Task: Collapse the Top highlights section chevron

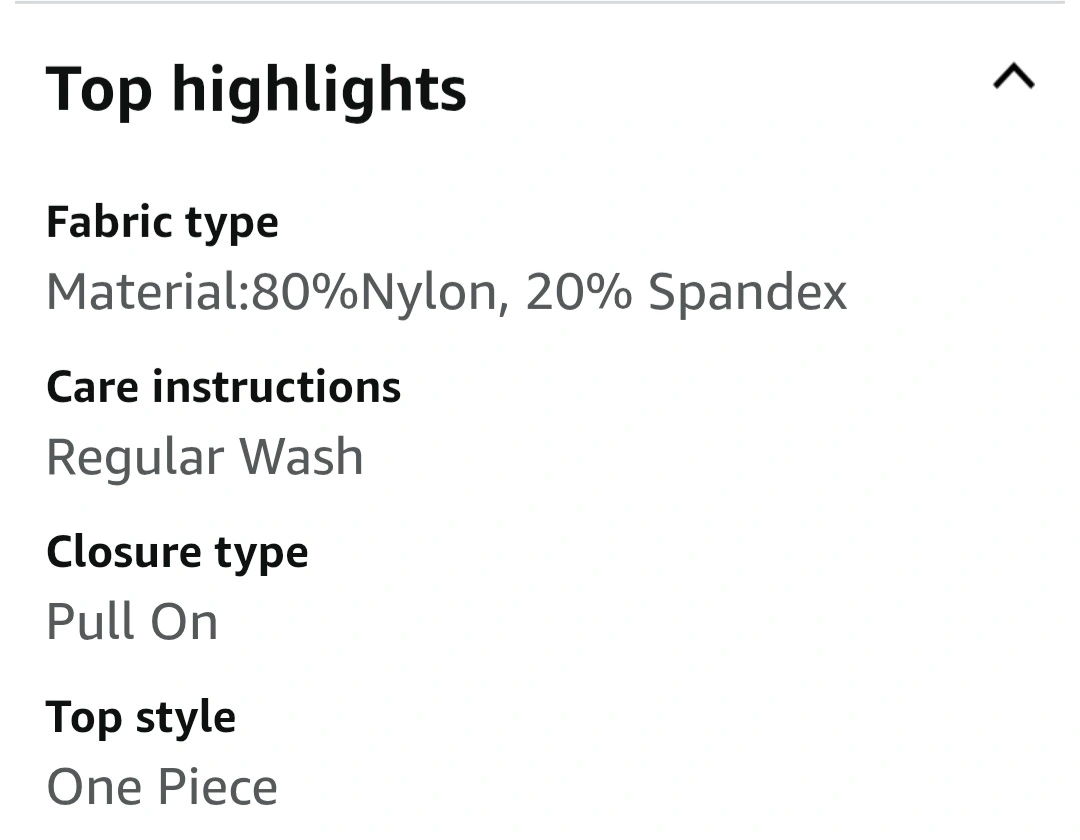Action: (x=1013, y=77)
